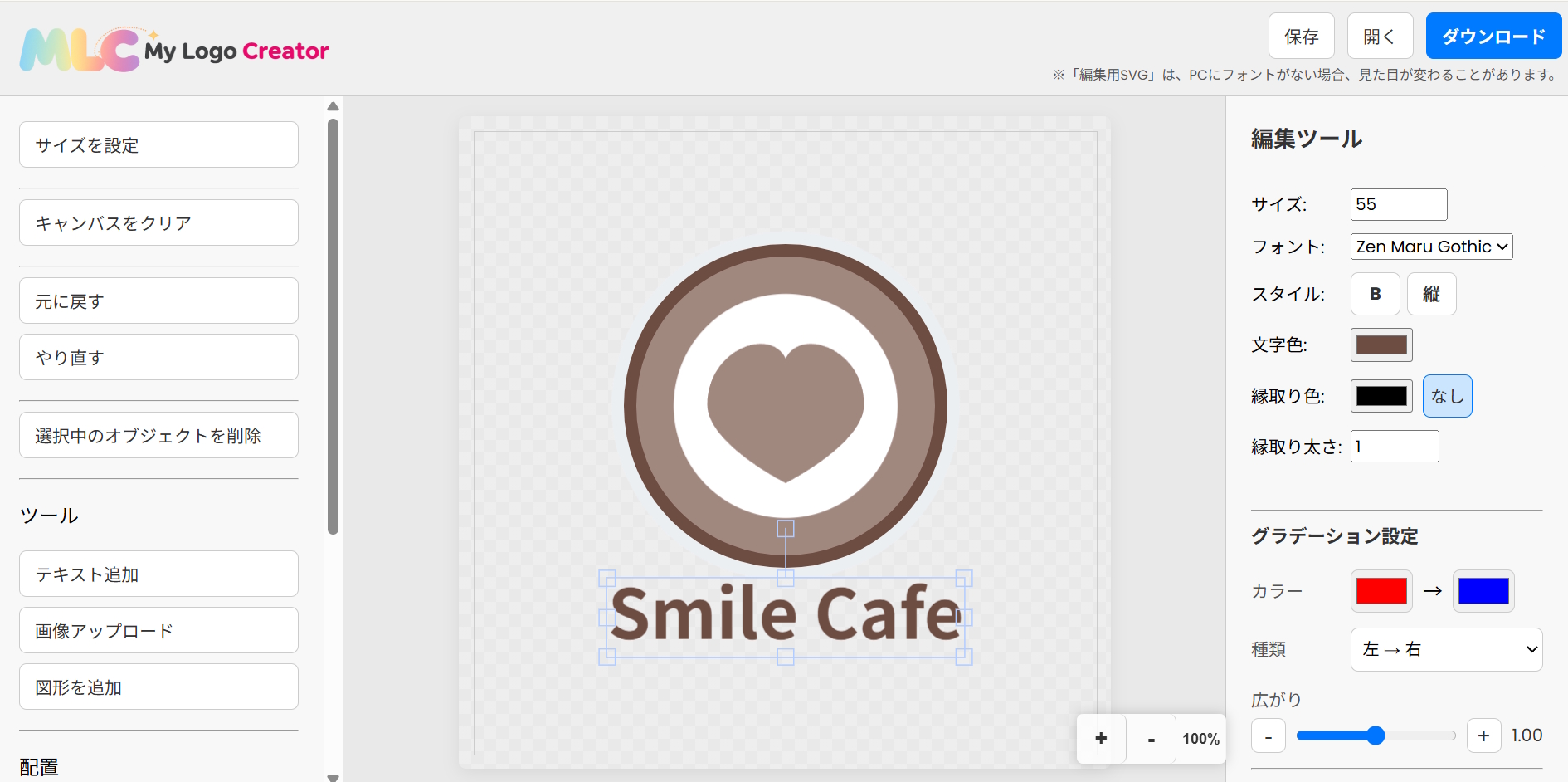Open the Zen Maru Gothic font dropdown
Image resolution: width=1568 pixels, height=782 pixels.
1430,247
